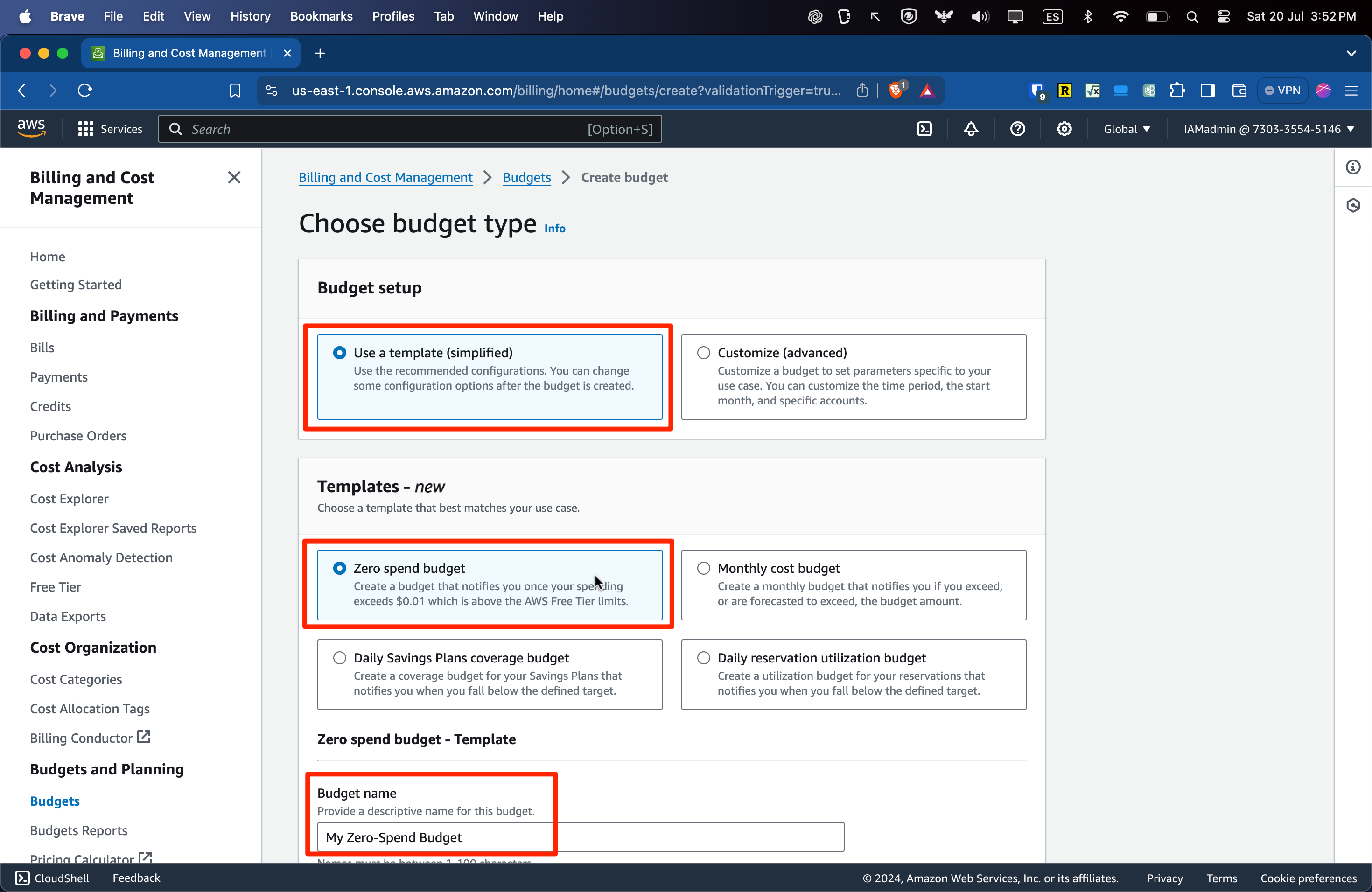Image resolution: width=1372 pixels, height=892 pixels.
Task: Open the settings gear in AWS header
Action: click(1064, 129)
